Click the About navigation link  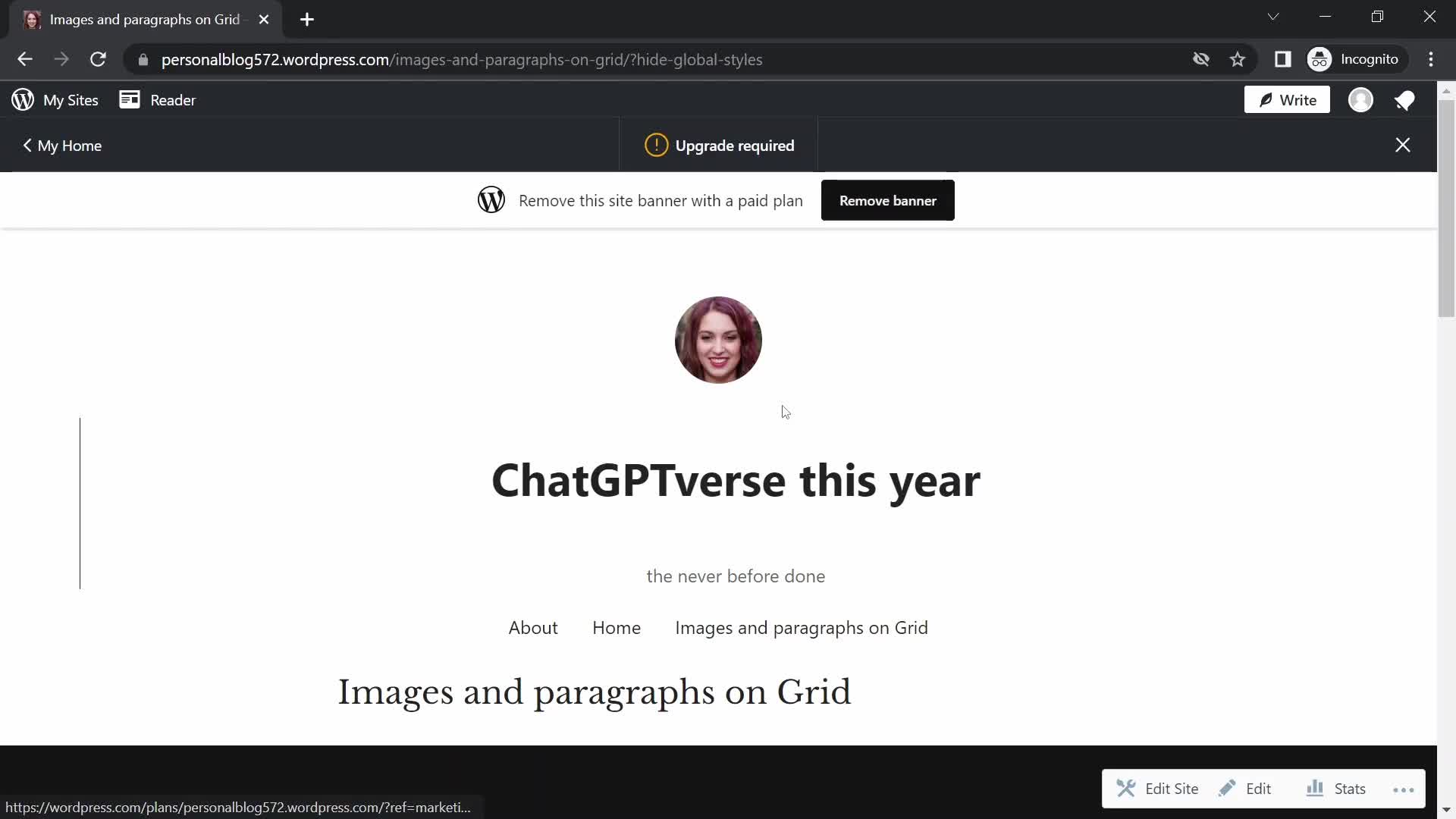click(533, 627)
